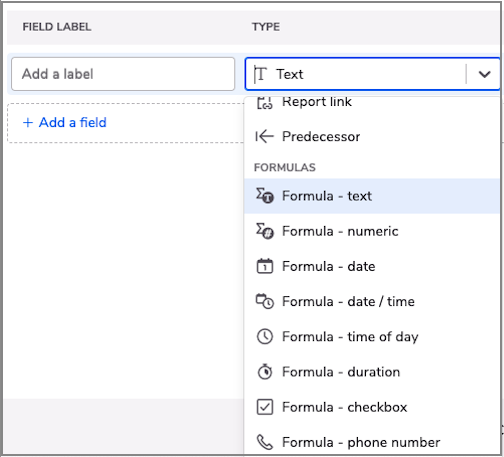Click the phone icon for Formula phone number
Image resolution: width=504 pixels, height=457 pixels.
click(x=265, y=442)
